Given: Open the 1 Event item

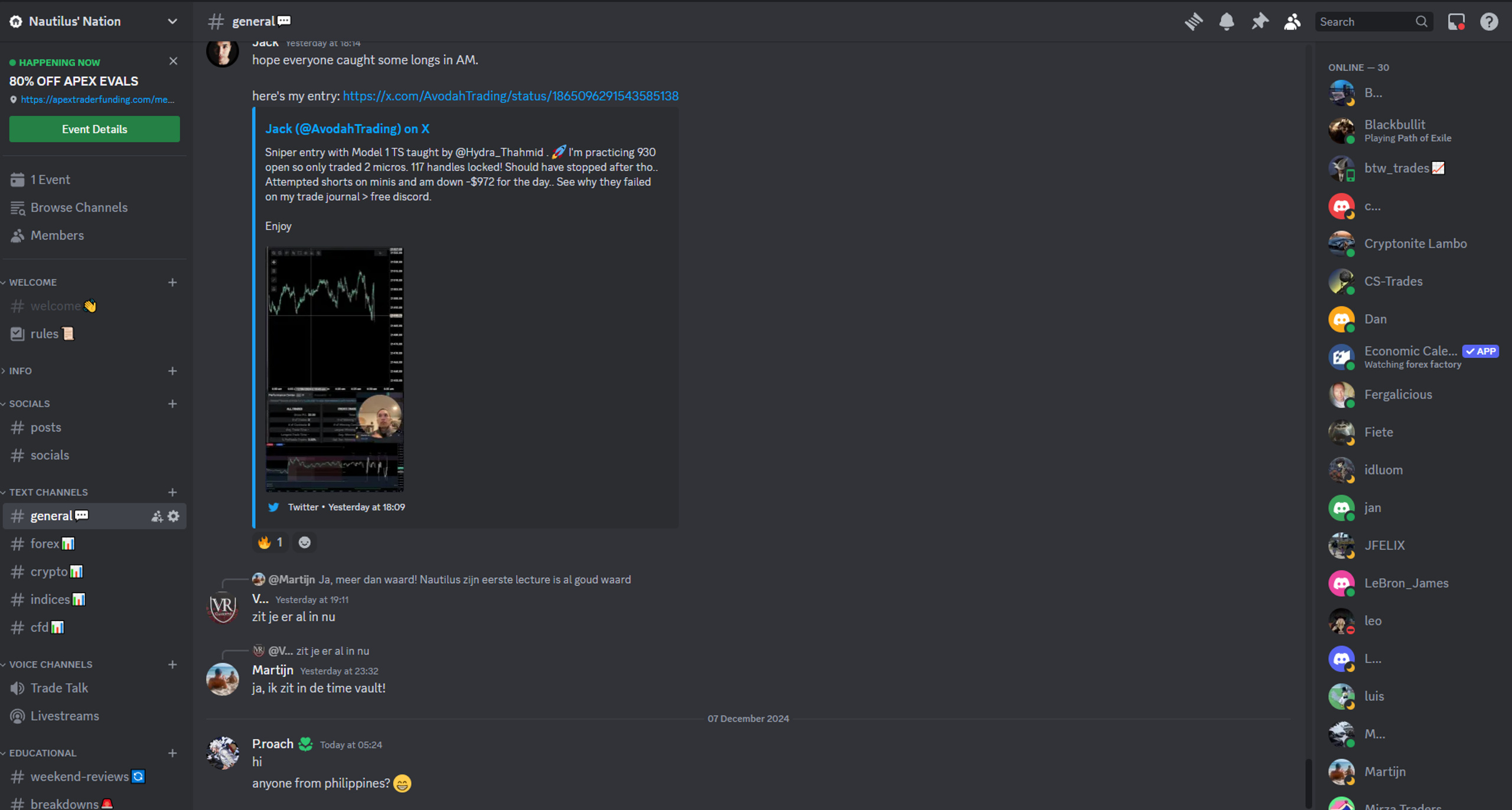Looking at the screenshot, I should (x=94, y=179).
